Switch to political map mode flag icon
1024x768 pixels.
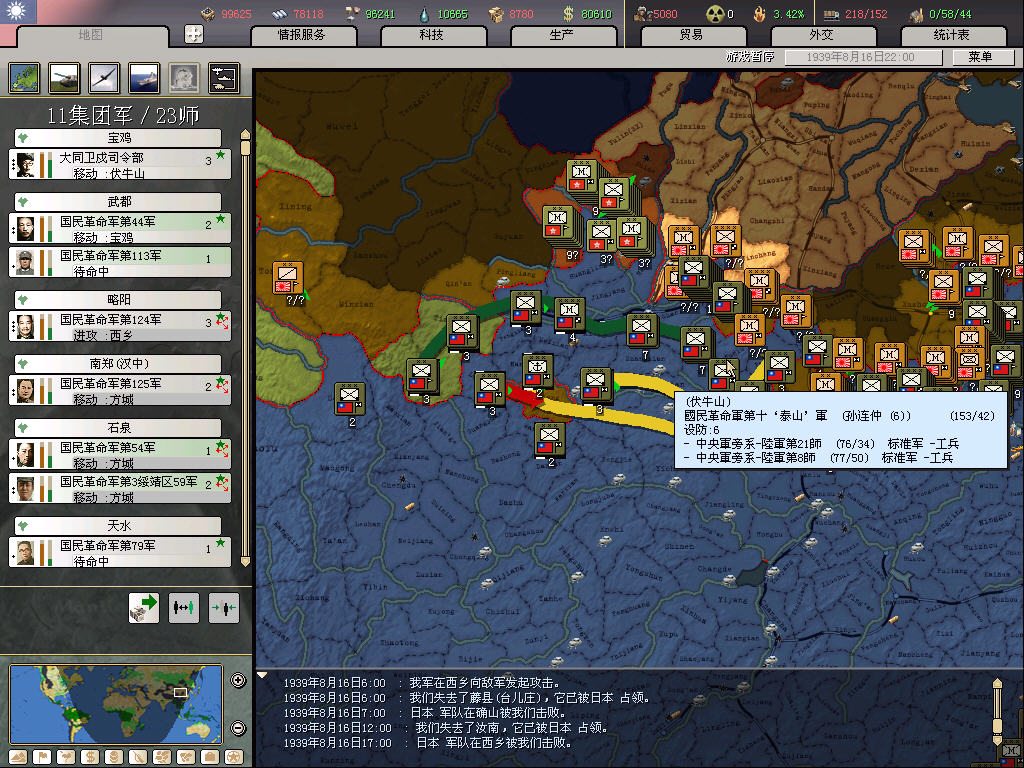(x=42, y=758)
